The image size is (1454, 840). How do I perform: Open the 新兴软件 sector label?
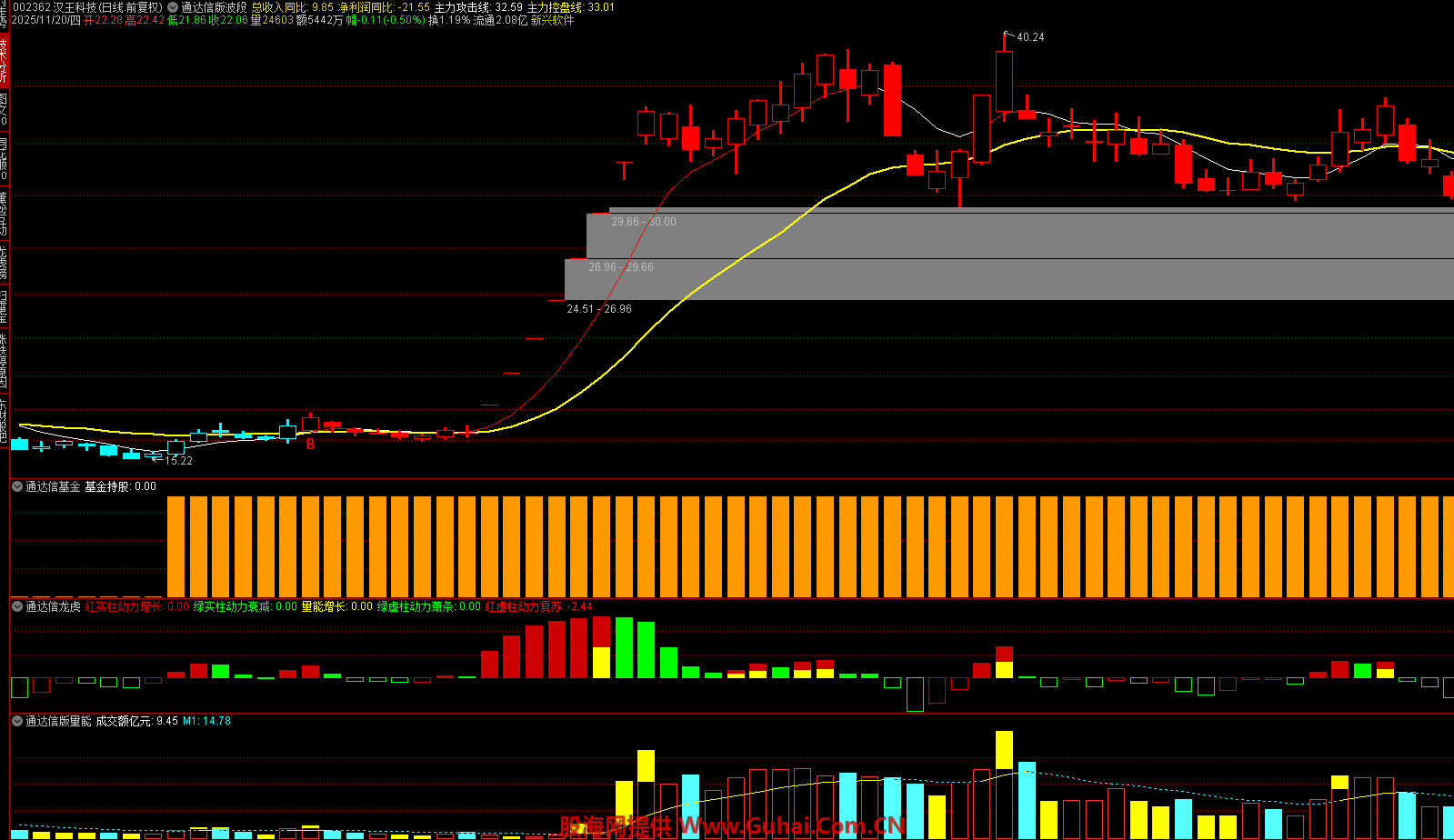552,20
